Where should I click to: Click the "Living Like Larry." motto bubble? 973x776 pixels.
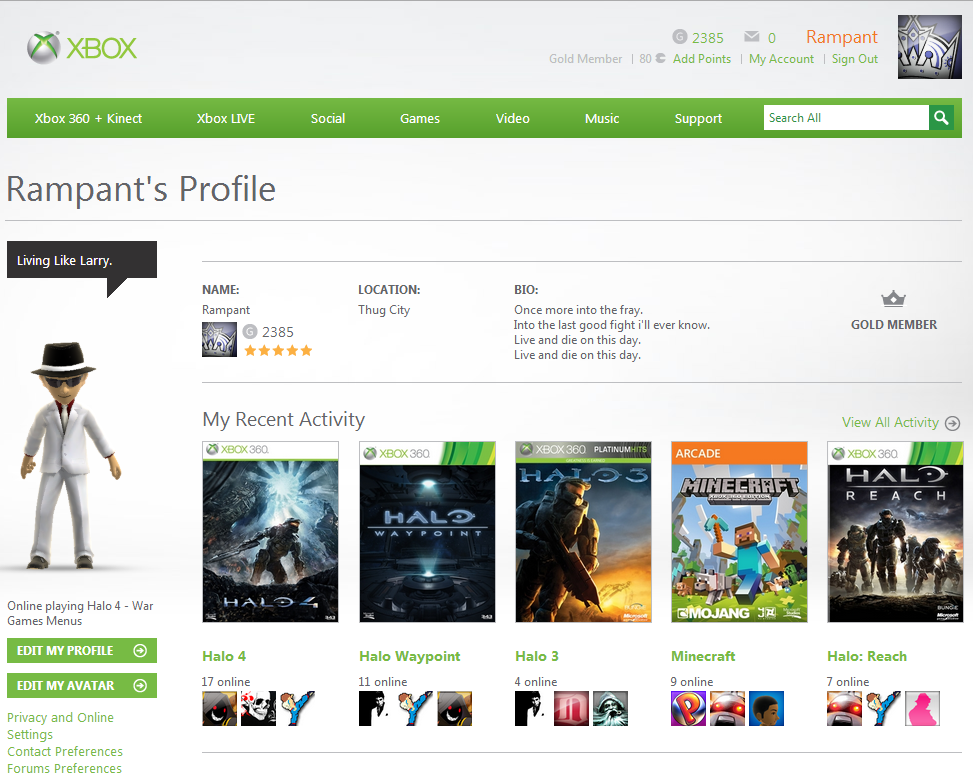[82, 260]
